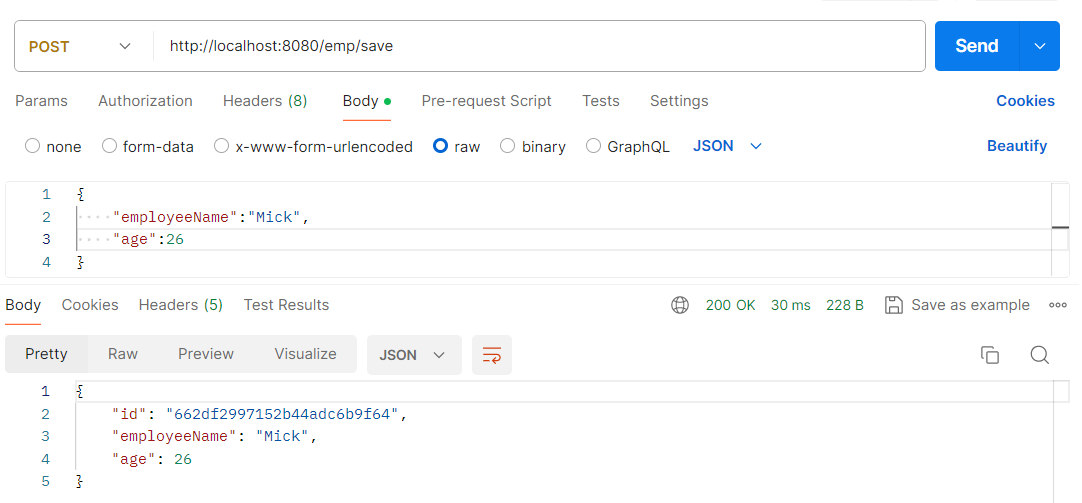Click the Beautify link
Viewport: 1082px width, 503px height.
pyautogui.click(x=1016, y=146)
